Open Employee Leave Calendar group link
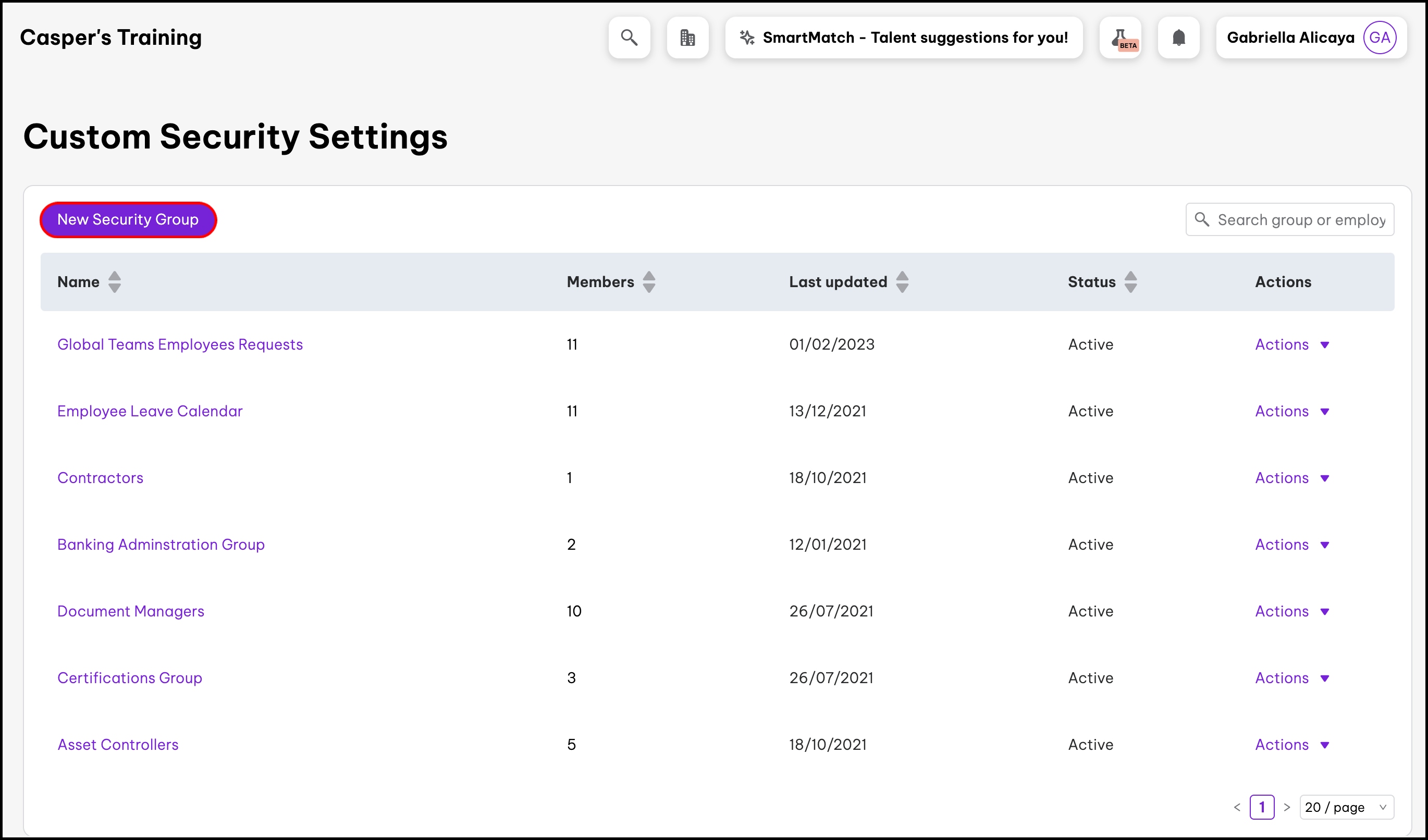1428x840 pixels. 150,411
